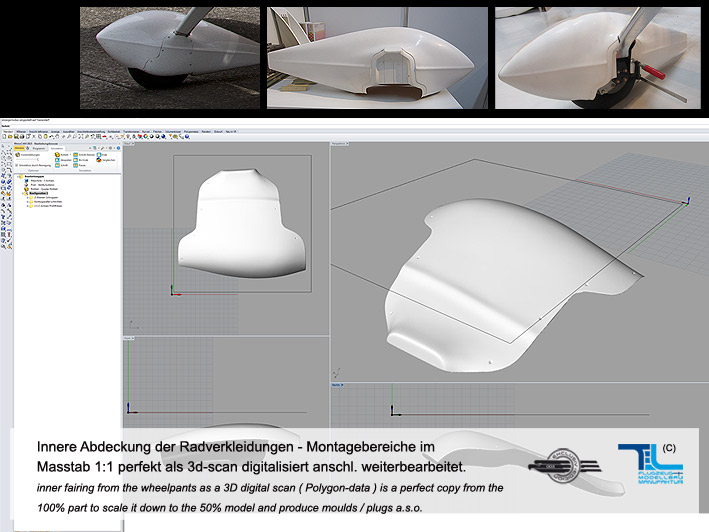The image size is (709, 532).
Task: Switch to the Flächen toolbar tab
Action: pos(157,132)
